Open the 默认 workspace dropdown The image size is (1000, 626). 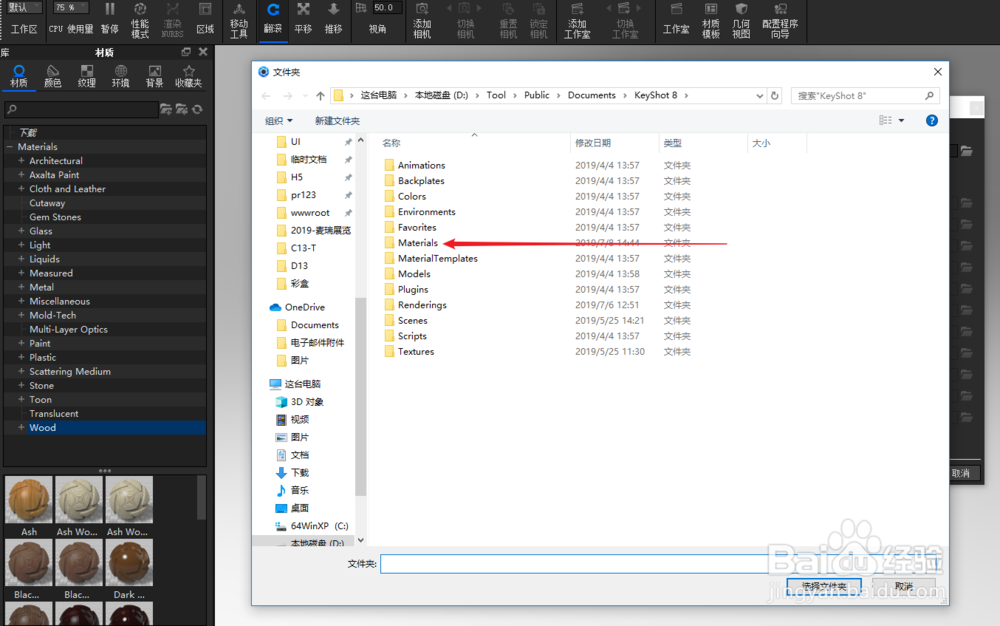[24, 8]
